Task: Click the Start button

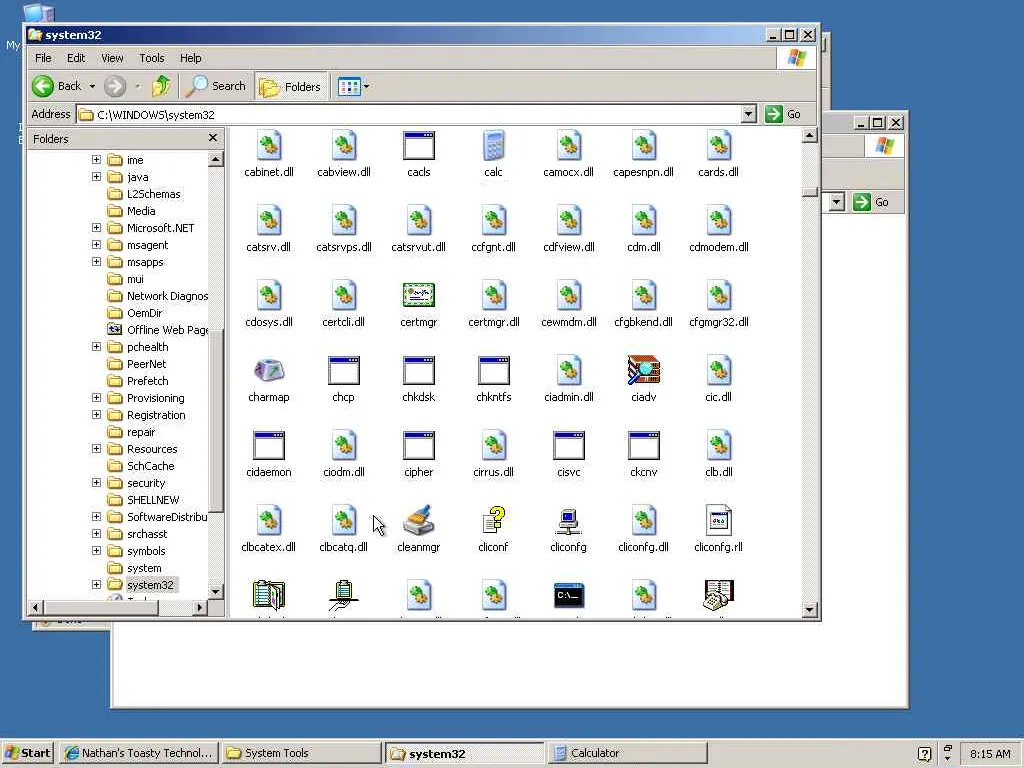Action: point(27,753)
